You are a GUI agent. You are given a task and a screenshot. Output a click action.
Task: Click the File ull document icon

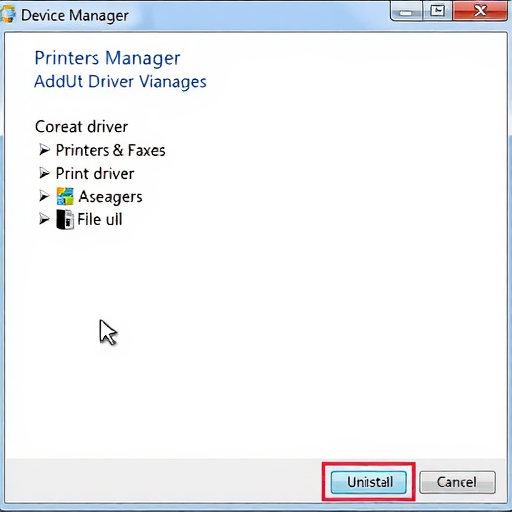[x=65, y=219]
